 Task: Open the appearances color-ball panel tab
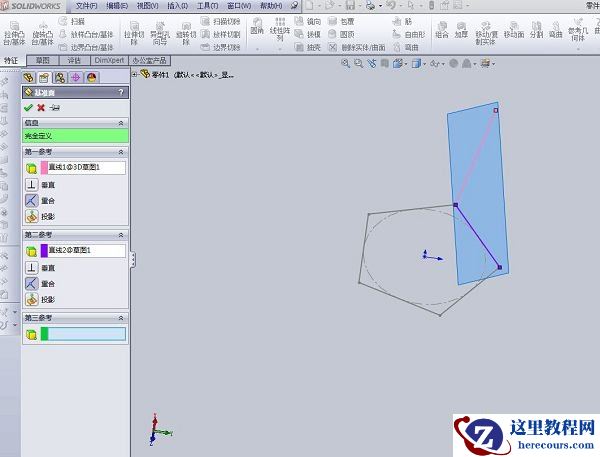tap(91, 76)
